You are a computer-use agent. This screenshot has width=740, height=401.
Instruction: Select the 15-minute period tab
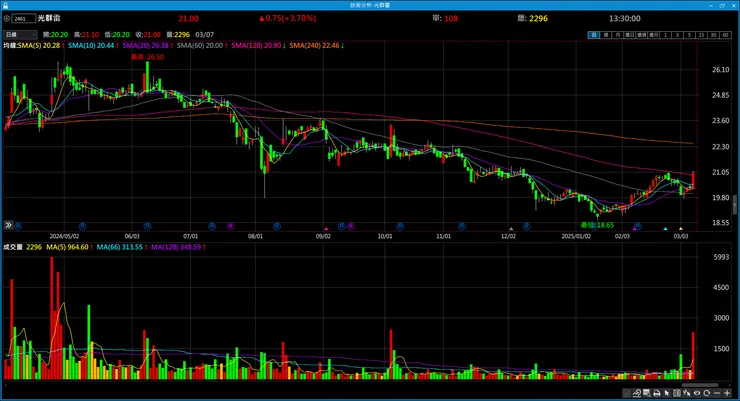click(701, 35)
